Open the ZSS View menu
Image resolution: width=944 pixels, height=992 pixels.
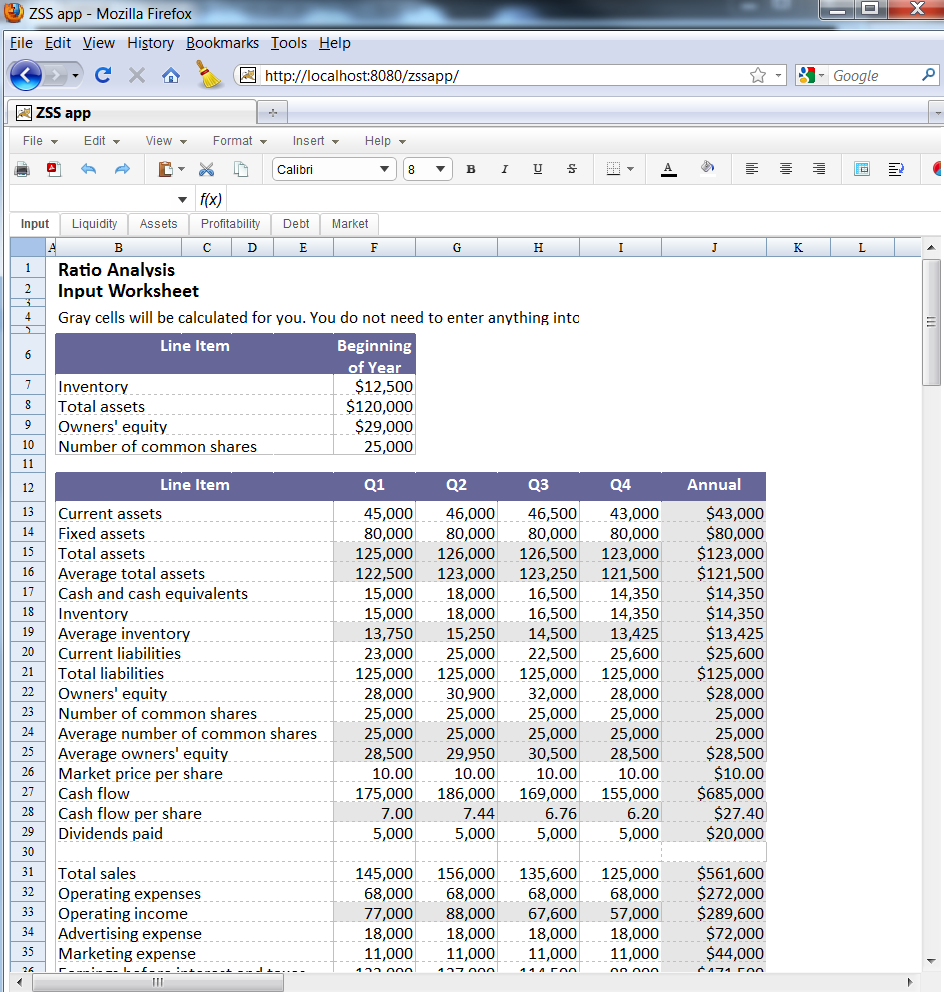166,141
